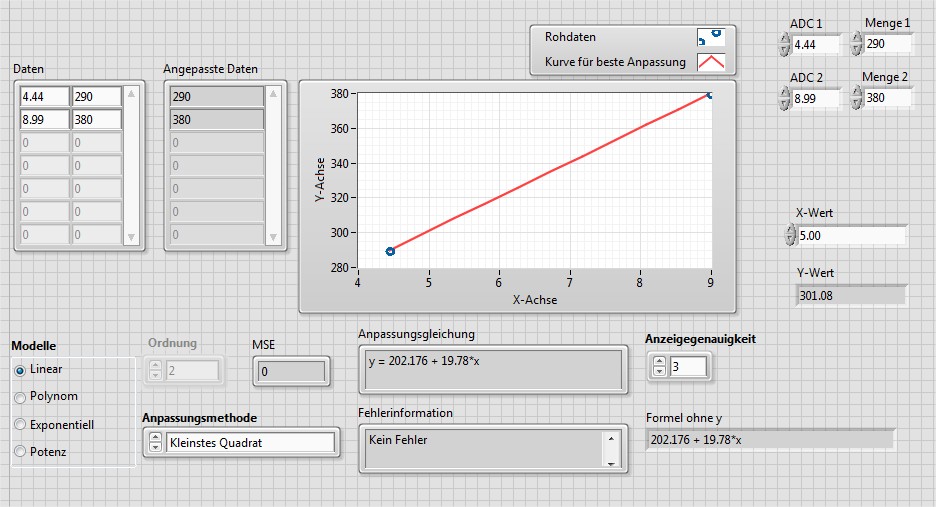Viewport: 936px width, 507px height.
Task: Click the Kleinstes Quadrat method field
Action: [250, 443]
